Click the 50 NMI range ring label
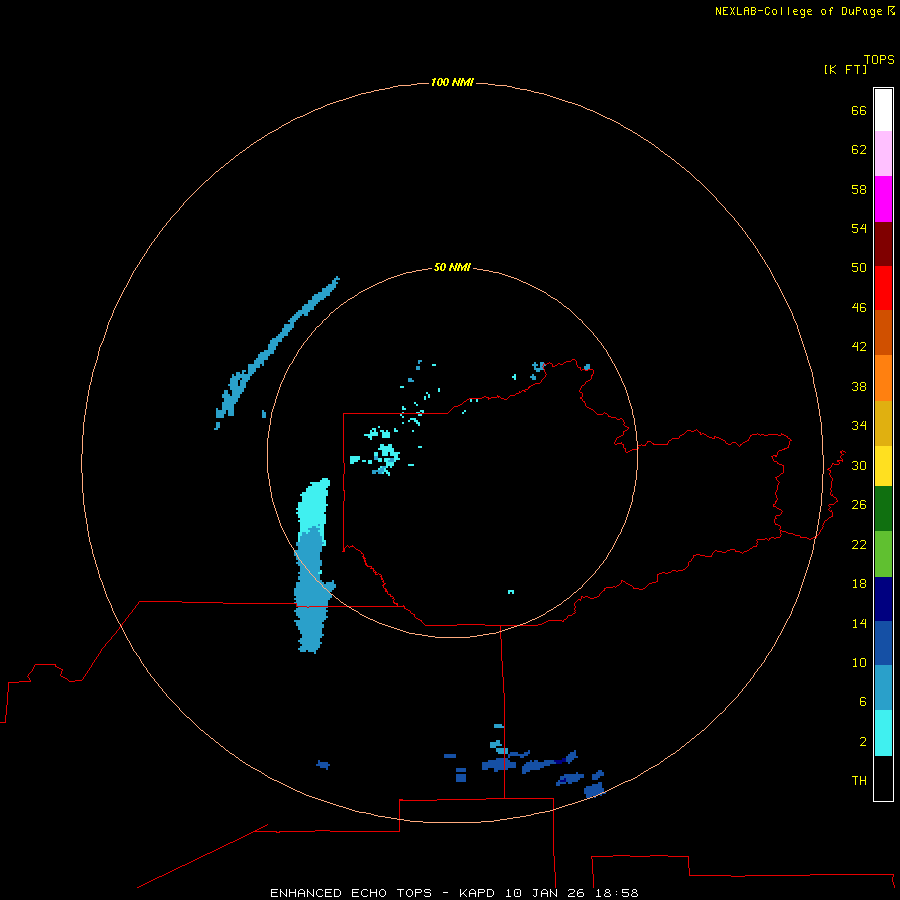The image size is (900, 900). click(x=452, y=267)
